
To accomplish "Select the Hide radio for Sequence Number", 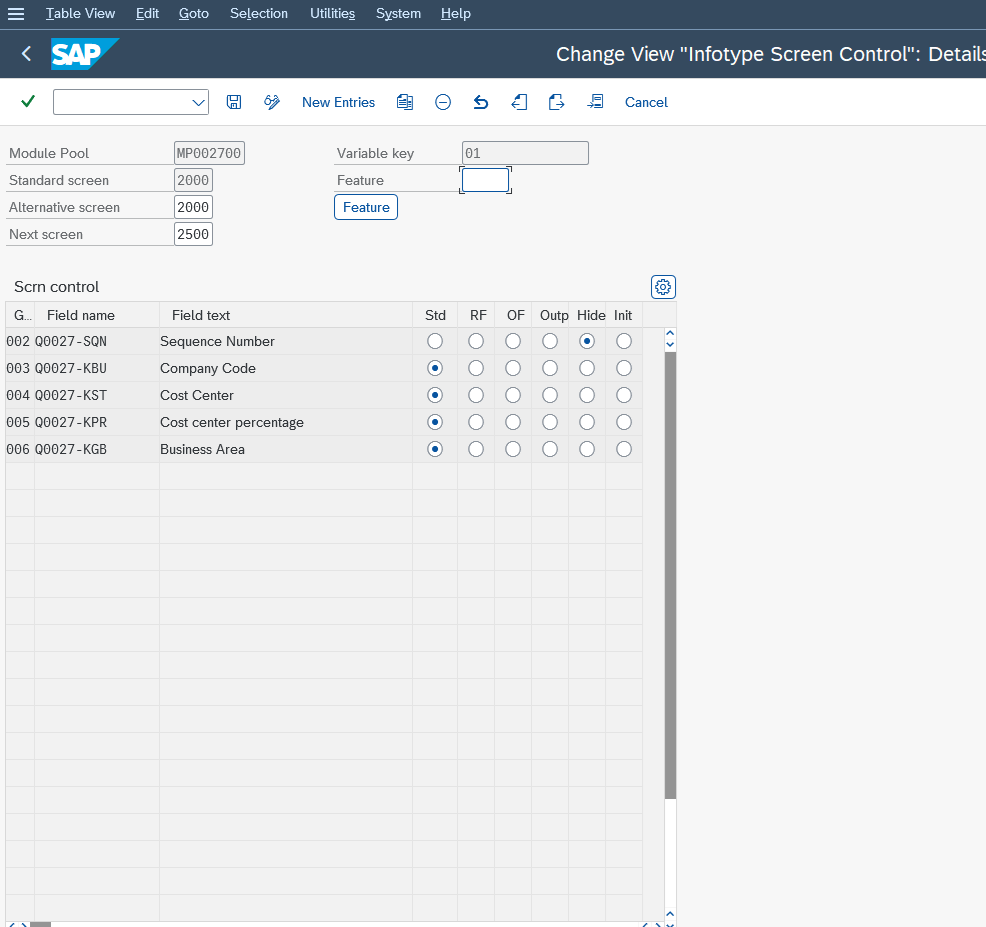I will click(x=587, y=341).
